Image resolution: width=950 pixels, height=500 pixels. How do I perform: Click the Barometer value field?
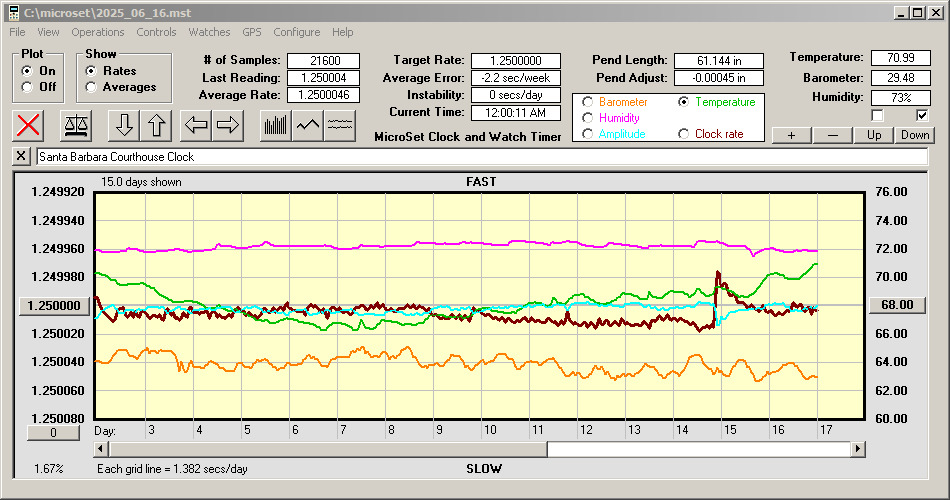[900, 78]
